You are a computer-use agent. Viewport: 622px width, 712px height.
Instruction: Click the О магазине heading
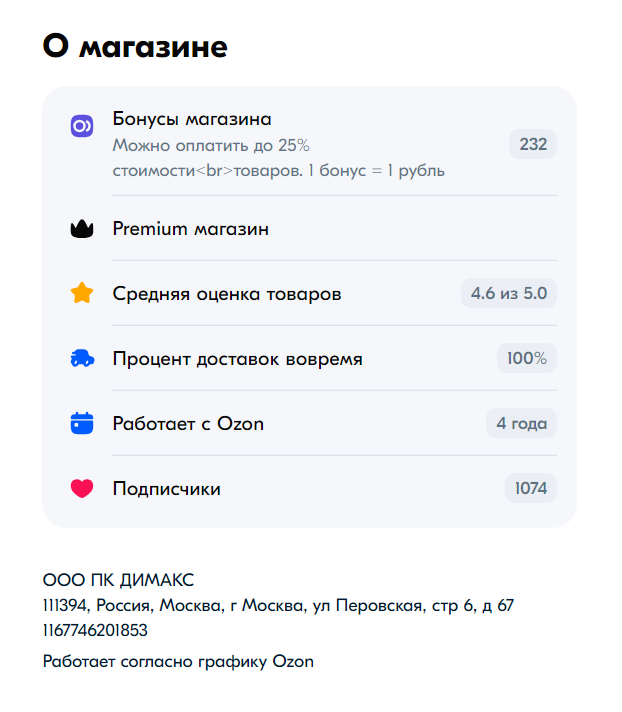coord(135,46)
